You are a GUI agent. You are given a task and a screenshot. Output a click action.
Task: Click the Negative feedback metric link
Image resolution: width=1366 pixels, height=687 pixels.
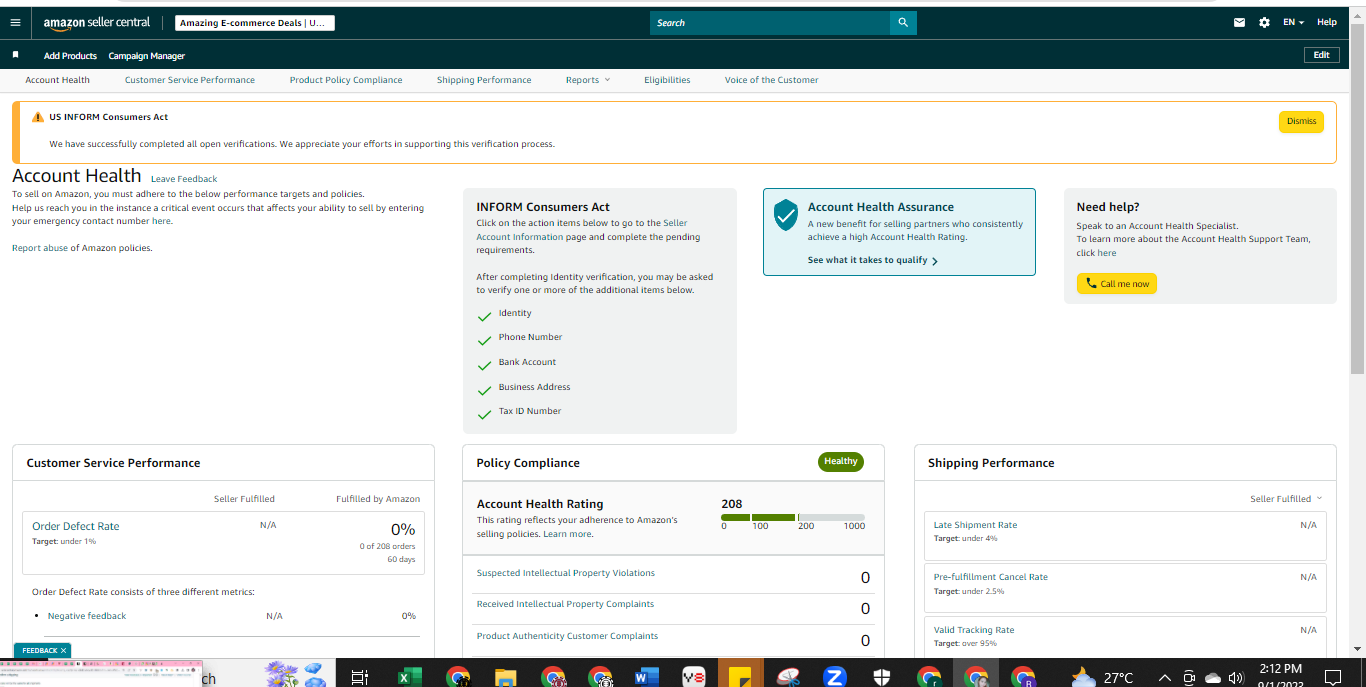pos(87,616)
